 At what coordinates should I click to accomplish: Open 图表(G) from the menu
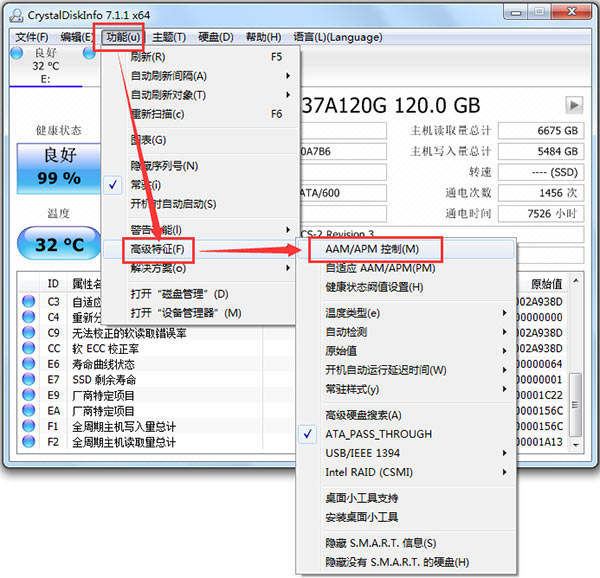[200, 140]
